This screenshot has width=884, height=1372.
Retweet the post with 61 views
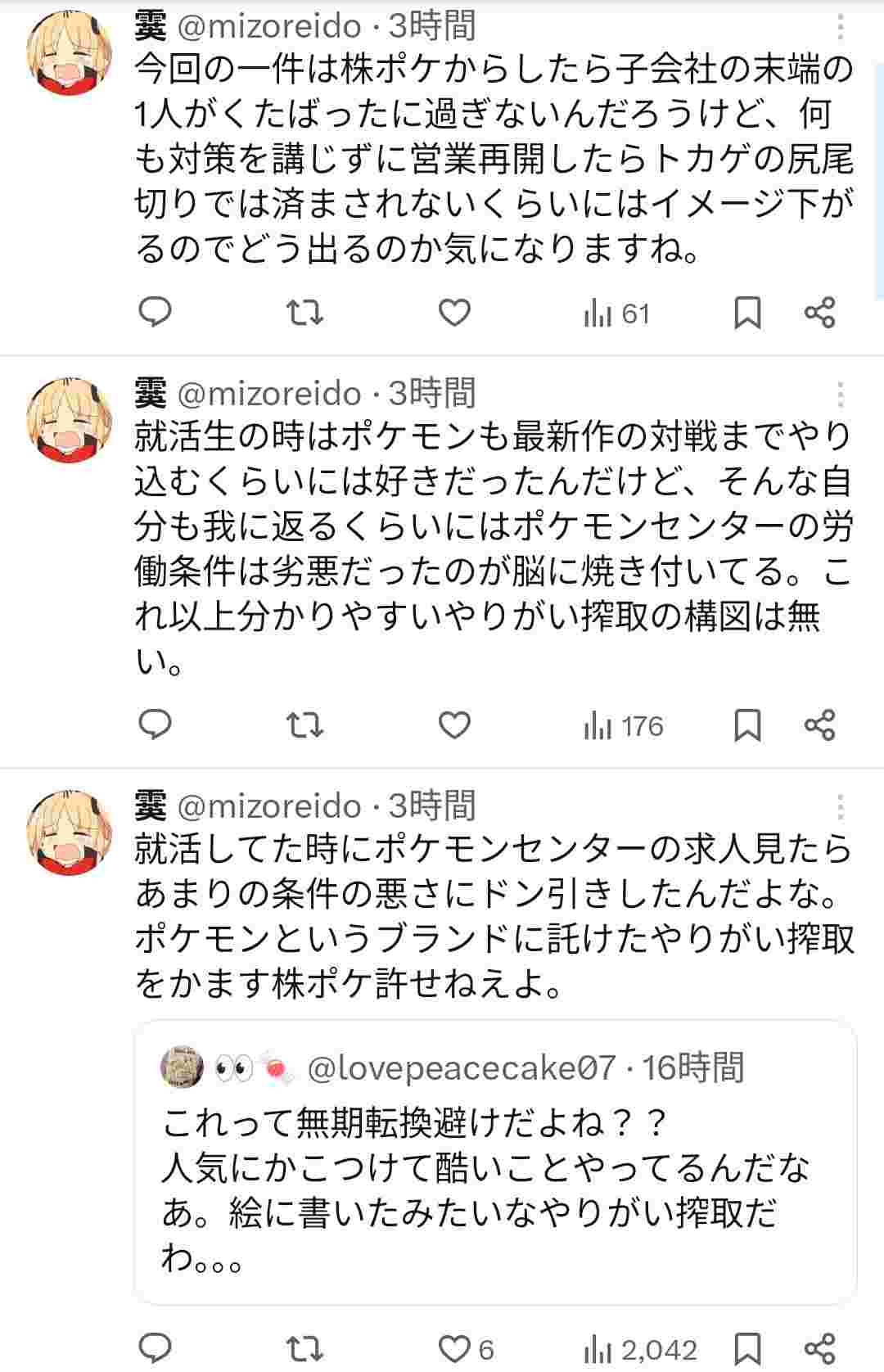coord(304,313)
